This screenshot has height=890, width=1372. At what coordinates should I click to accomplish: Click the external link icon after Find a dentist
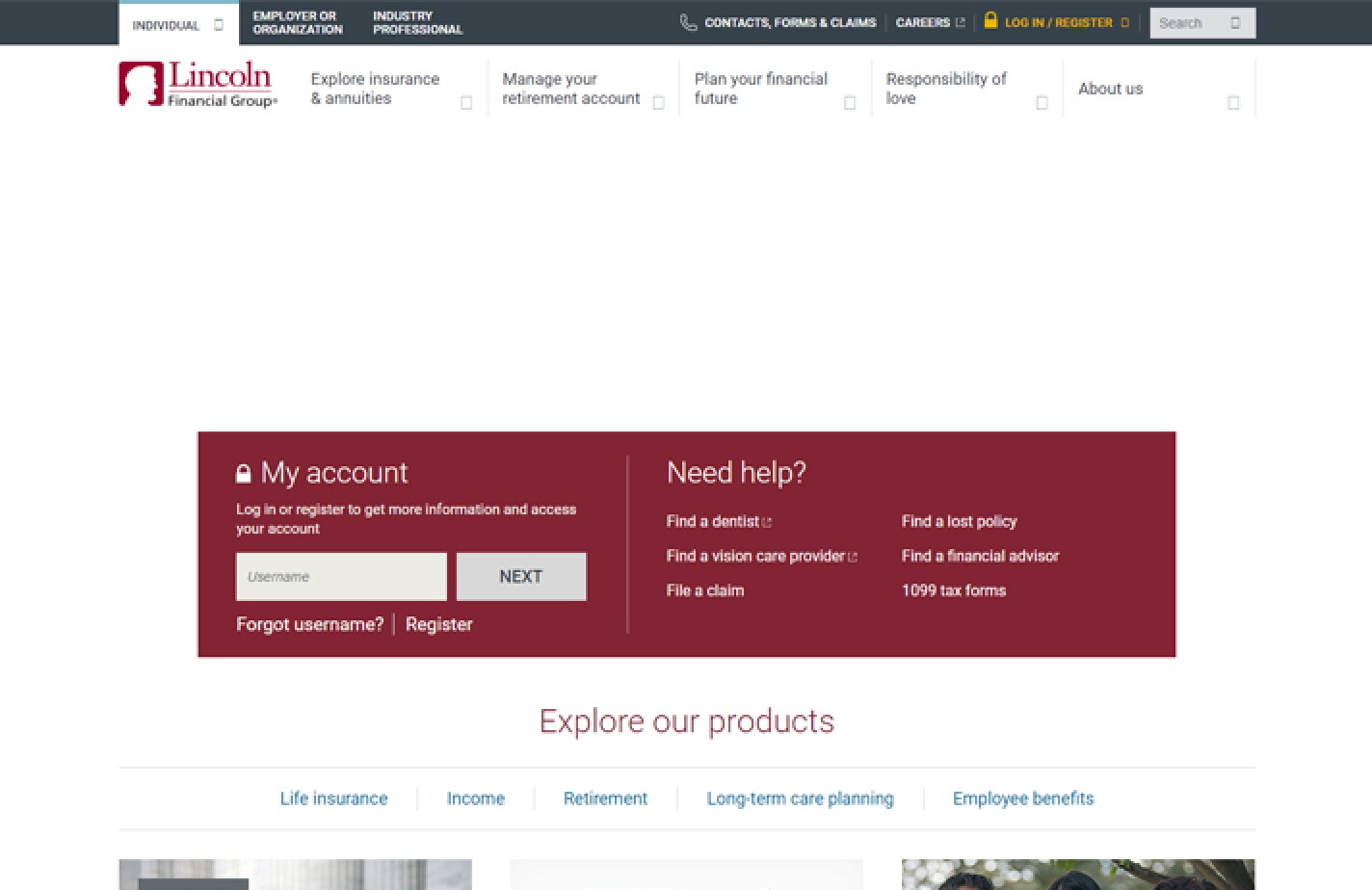point(767,522)
